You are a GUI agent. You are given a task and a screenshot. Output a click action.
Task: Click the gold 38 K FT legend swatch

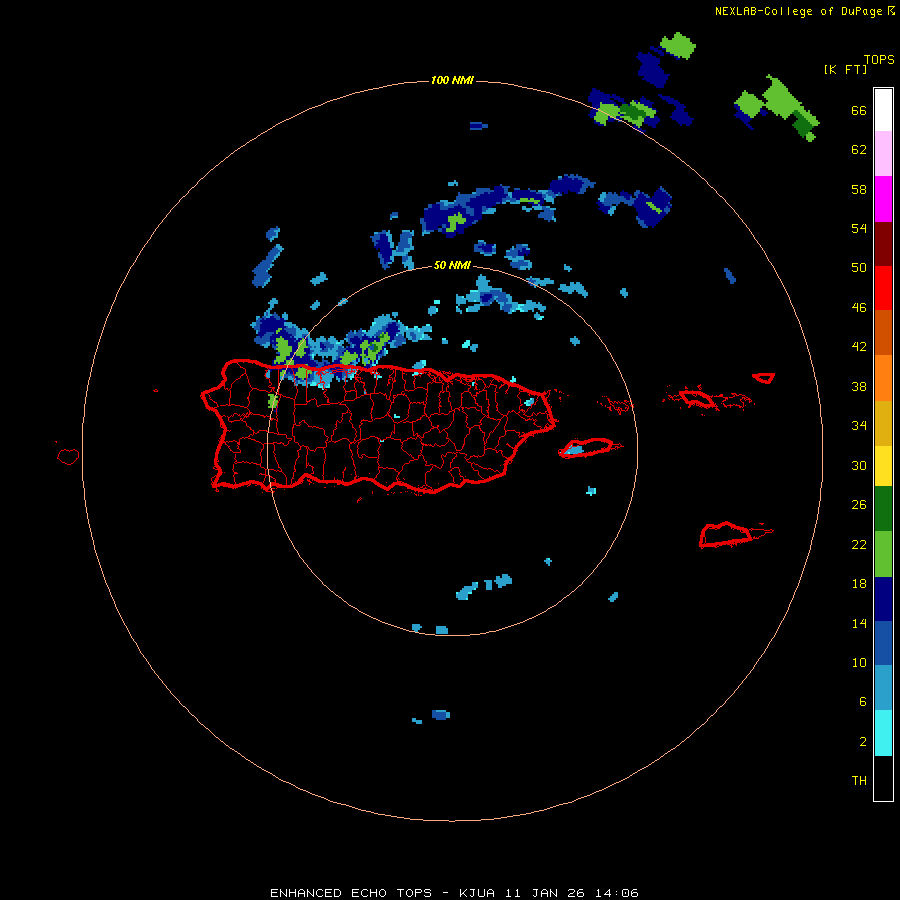pyautogui.click(x=883, y=423)
